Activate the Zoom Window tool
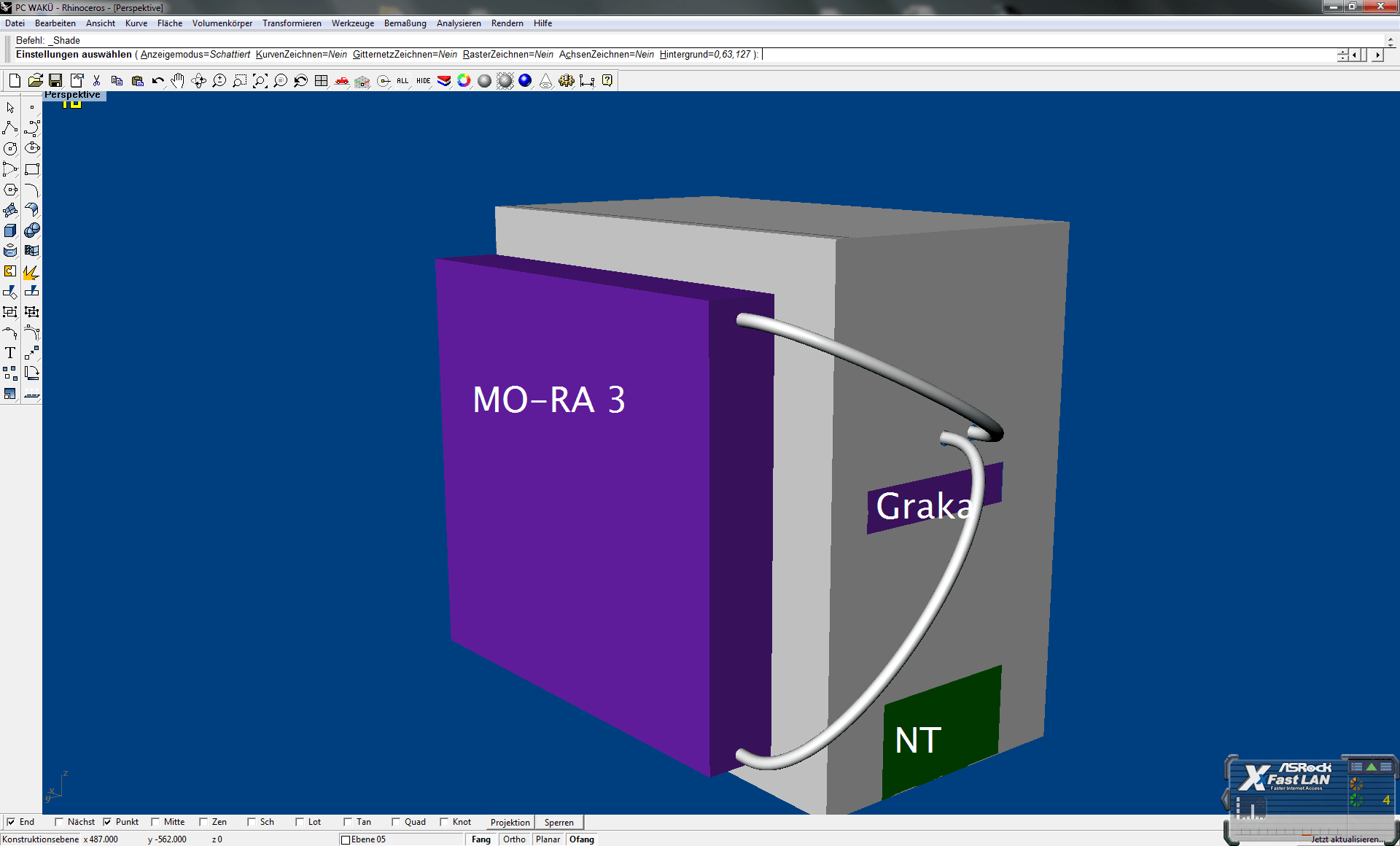This screenshot has height=846, width=1400. [x=239, y=81]
